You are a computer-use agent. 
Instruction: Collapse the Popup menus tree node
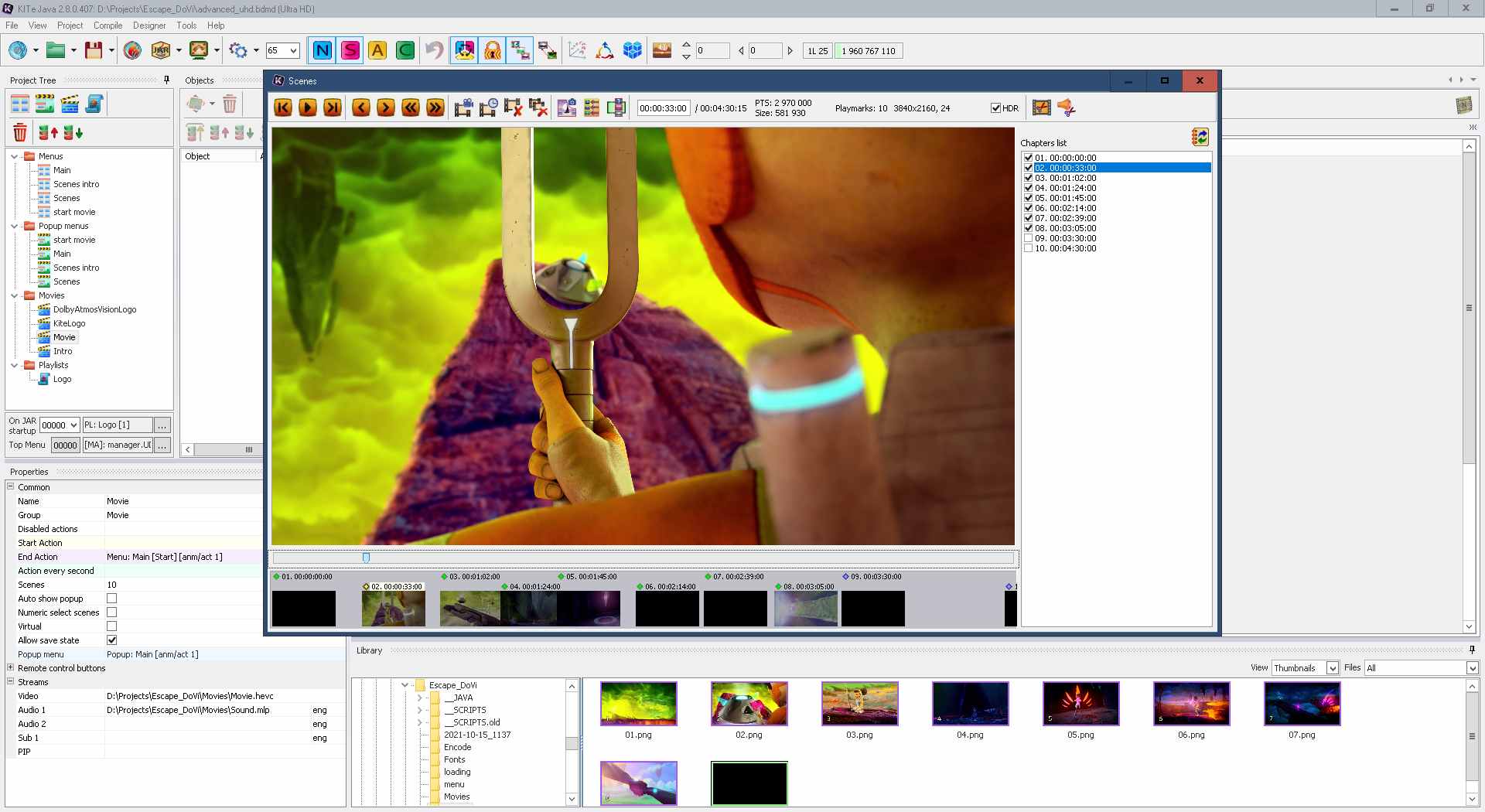[15, 226]
